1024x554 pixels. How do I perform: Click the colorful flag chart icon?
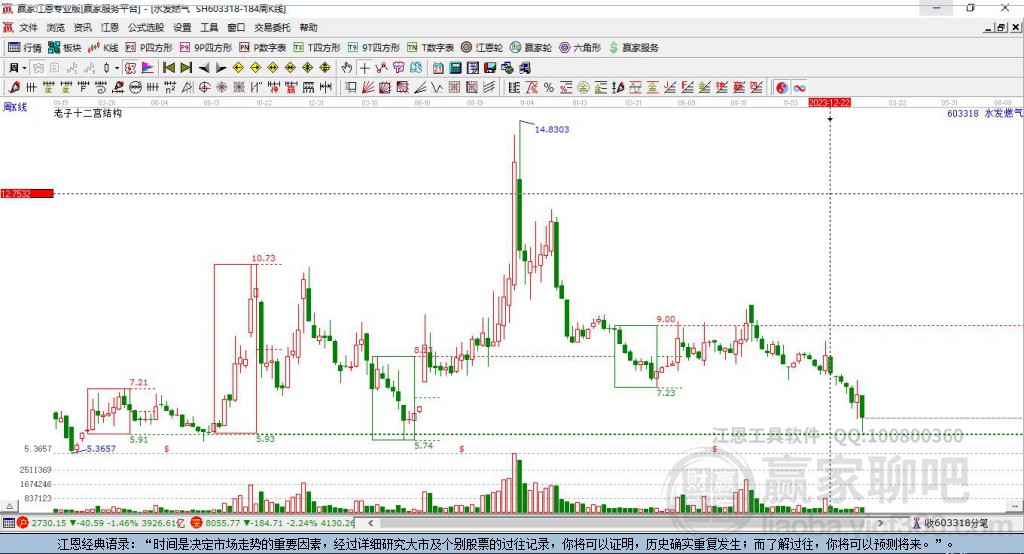pyautogui.click(x=148, y=68)
